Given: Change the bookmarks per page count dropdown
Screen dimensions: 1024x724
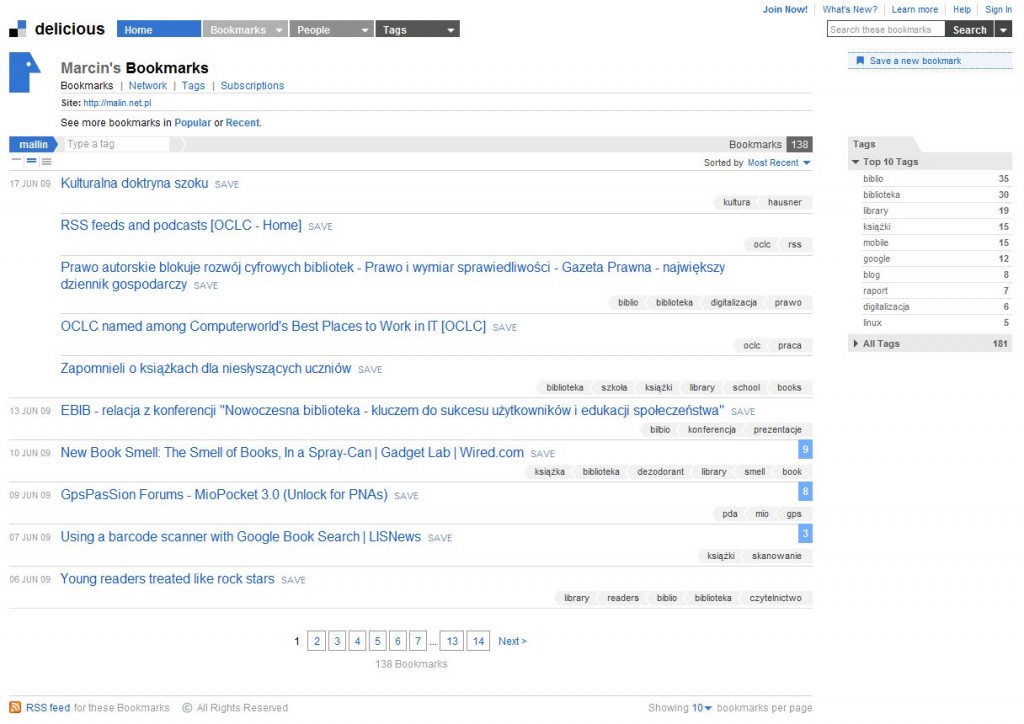Looking at the screenshot, I should point(702,708).
